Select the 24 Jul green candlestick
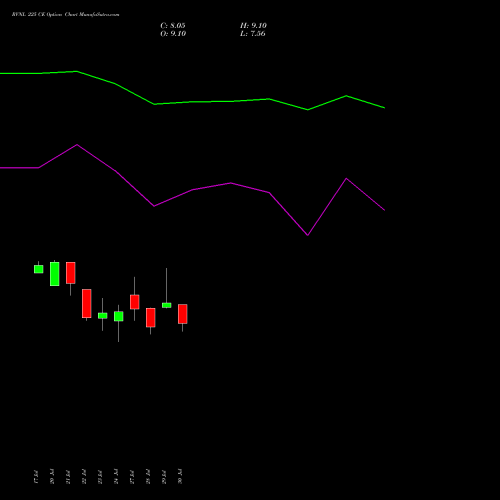Image resolution: width=500 pixels, height=500 pixels. tap(119, 316)
